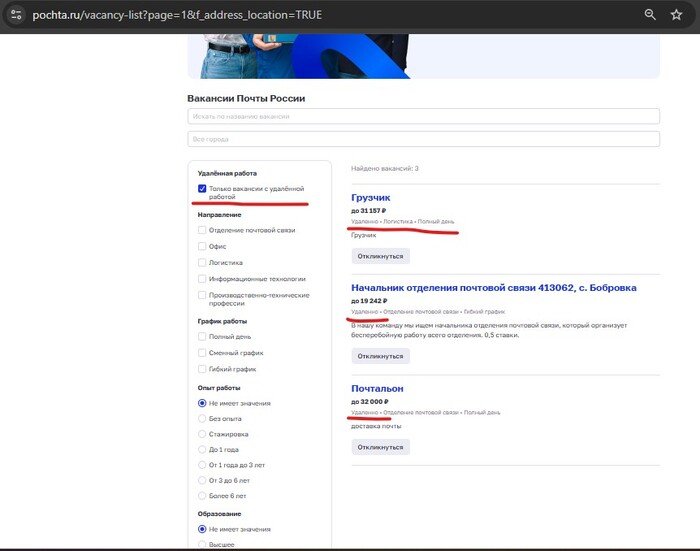
Task: Select the Полный день schedule checkbox
Action: coord(202,336)
